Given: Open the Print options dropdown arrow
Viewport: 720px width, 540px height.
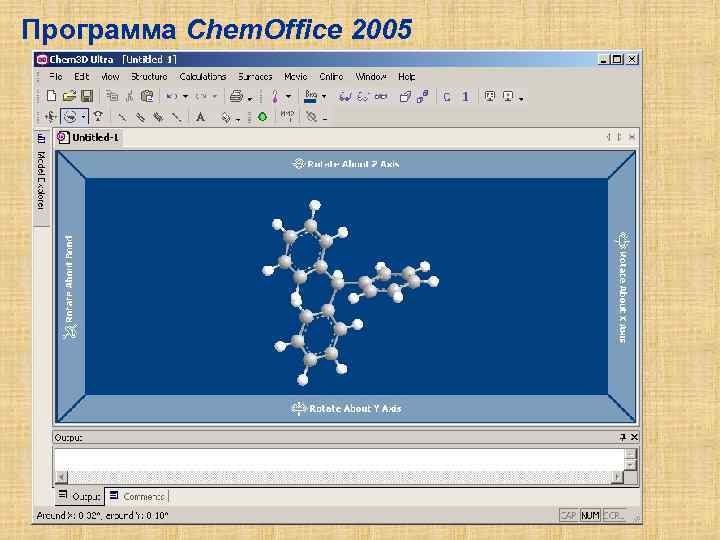Looking at the screenshot, I should [250, 98].
